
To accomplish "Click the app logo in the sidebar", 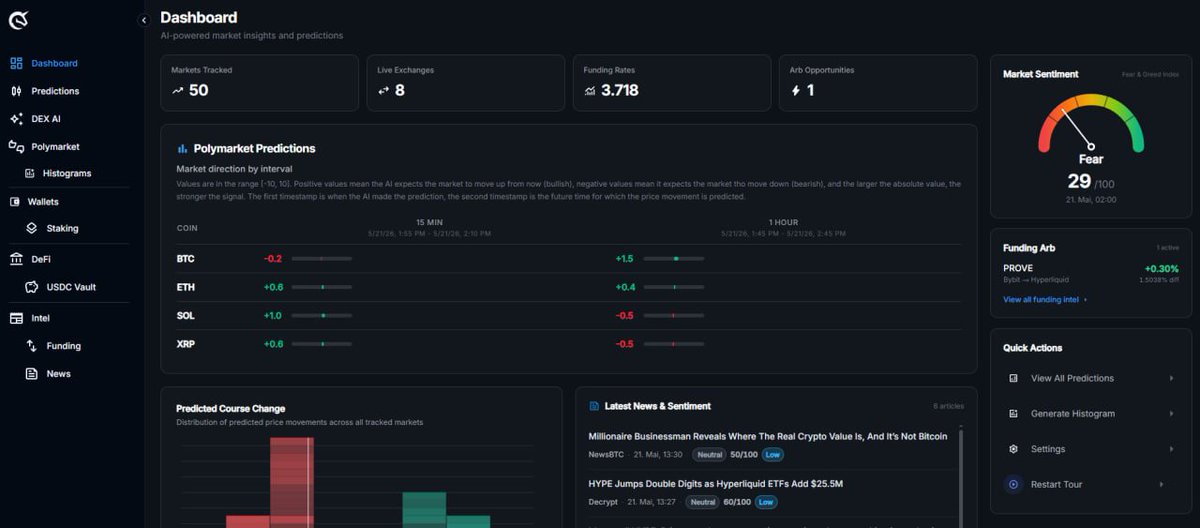I will pyautogui.click(x=19, y=19).
